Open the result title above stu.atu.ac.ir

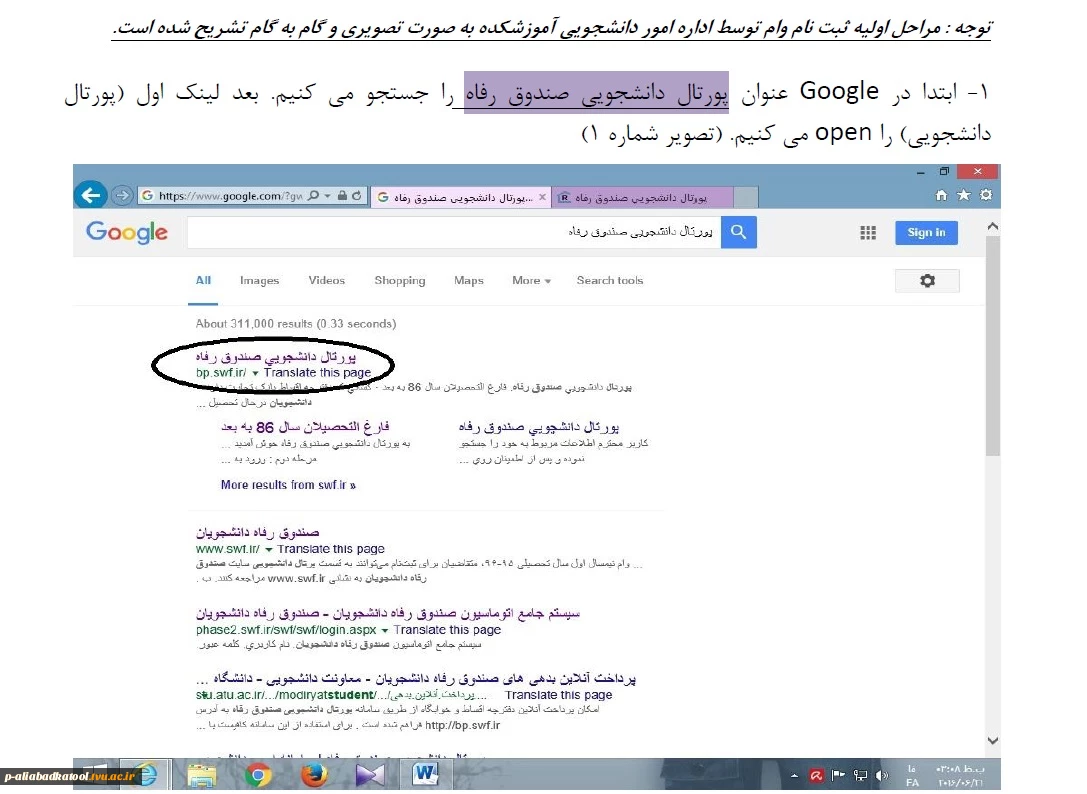tap(416, 679)
